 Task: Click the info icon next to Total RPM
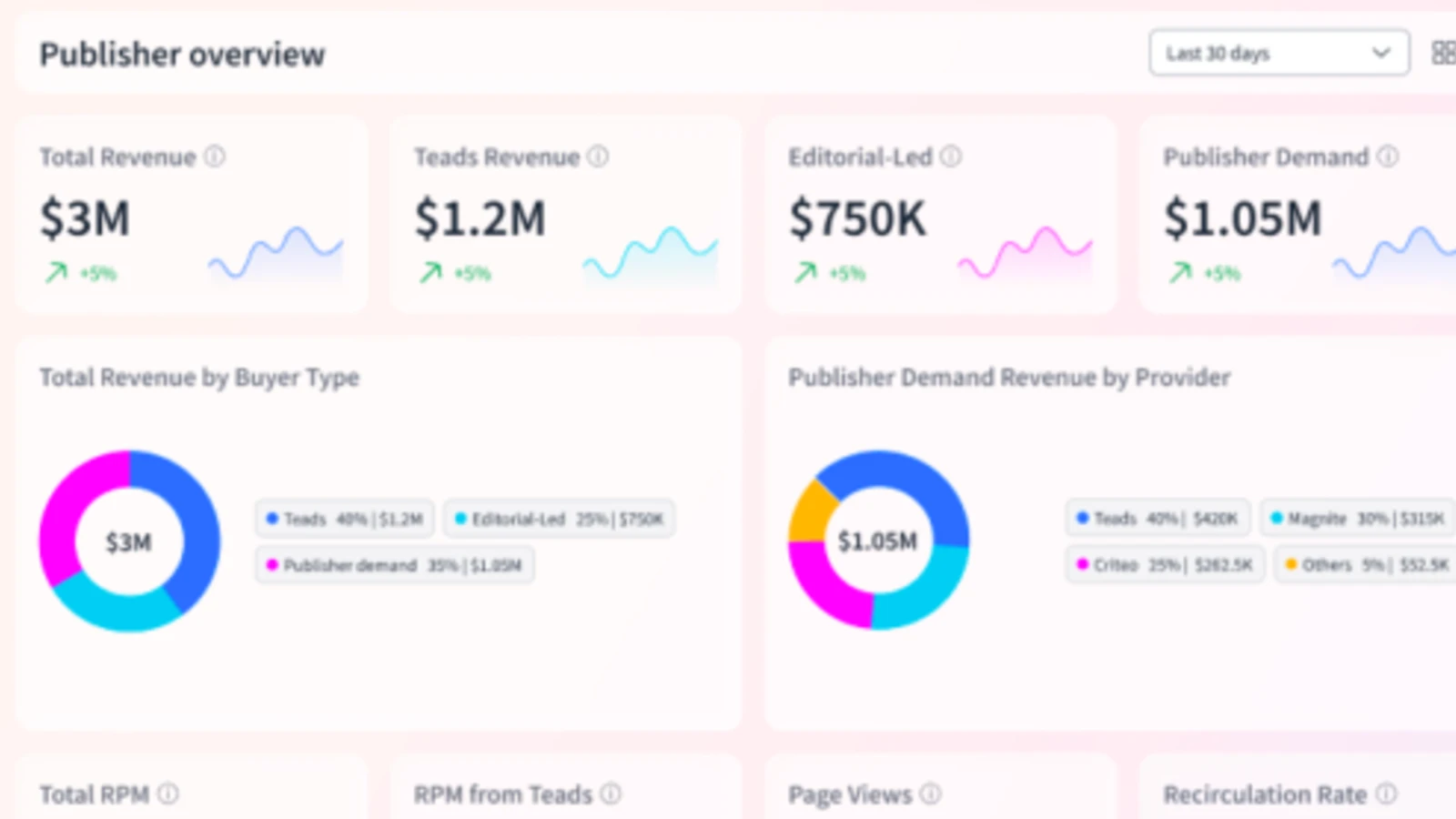click(x=168, y=794)
